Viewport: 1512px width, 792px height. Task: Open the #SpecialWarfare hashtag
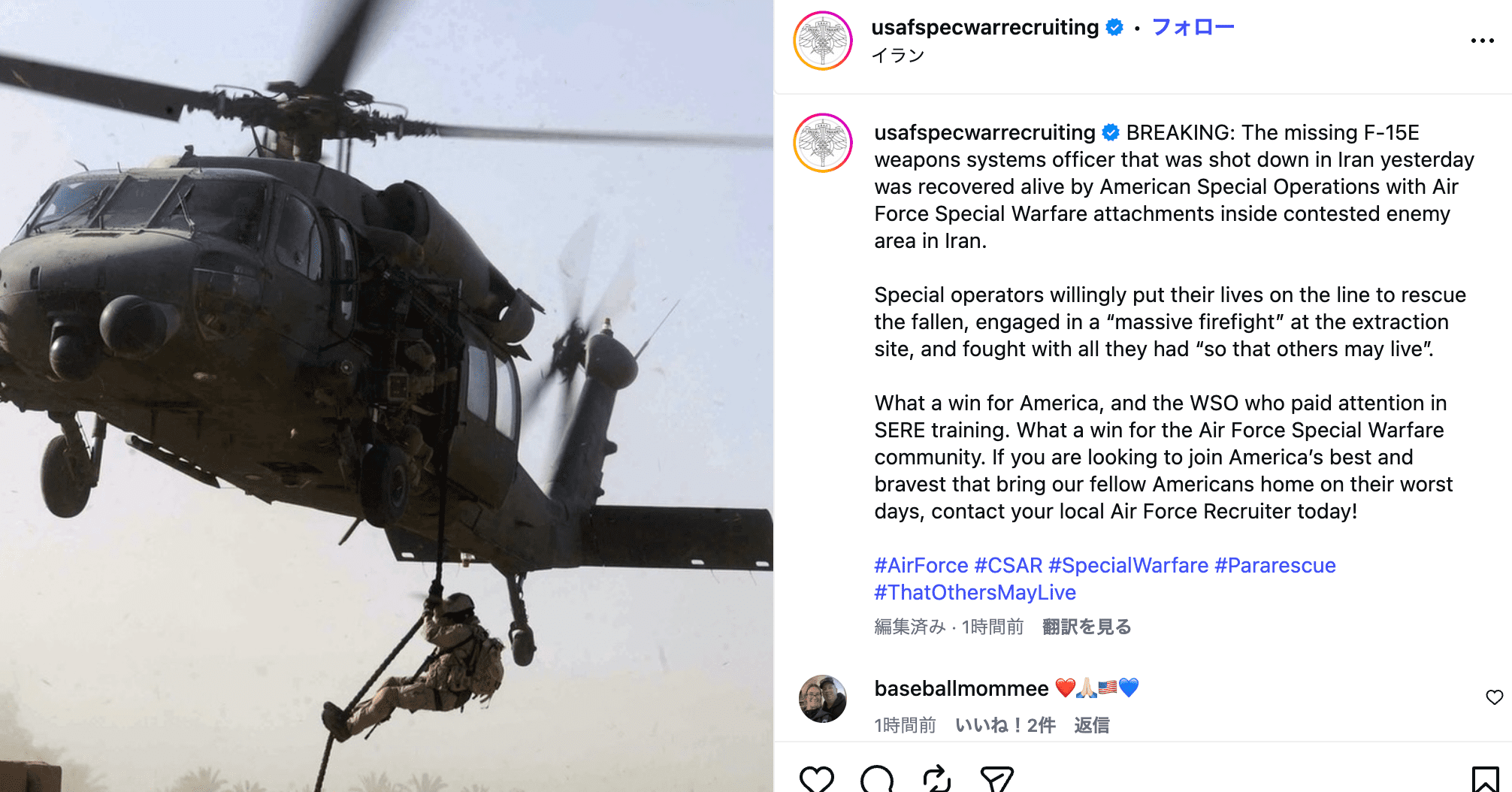[1128, 565]
